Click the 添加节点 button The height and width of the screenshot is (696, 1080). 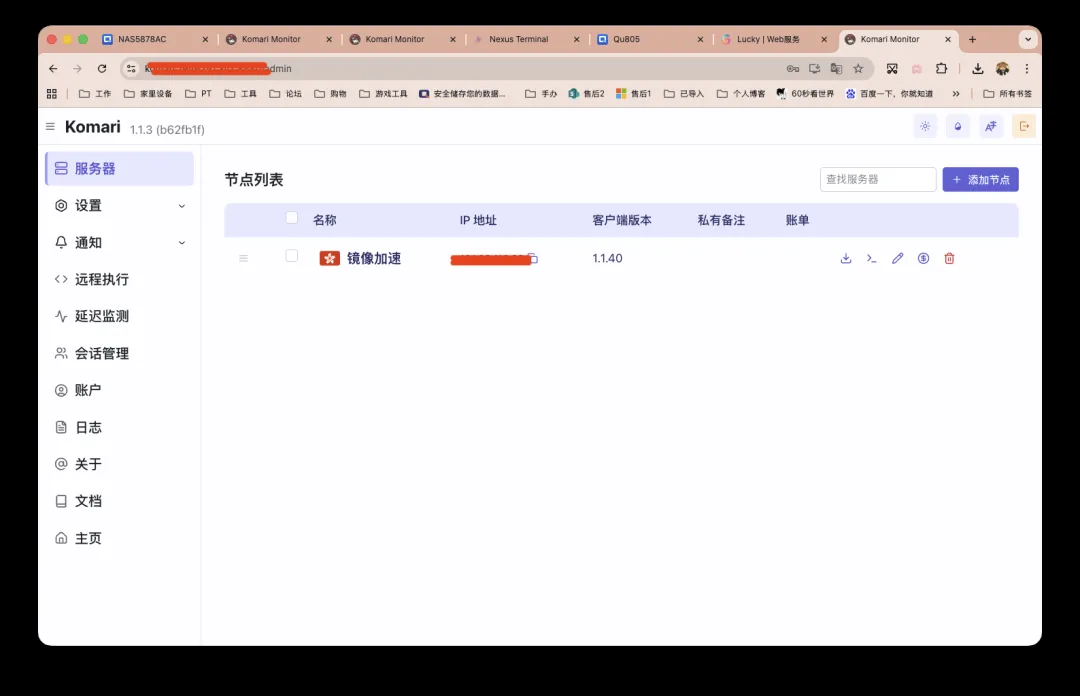(x=980, y=180)
